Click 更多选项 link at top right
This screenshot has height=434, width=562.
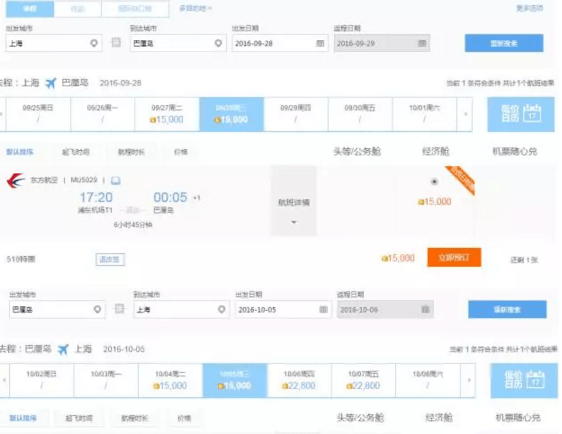[529, 8]
